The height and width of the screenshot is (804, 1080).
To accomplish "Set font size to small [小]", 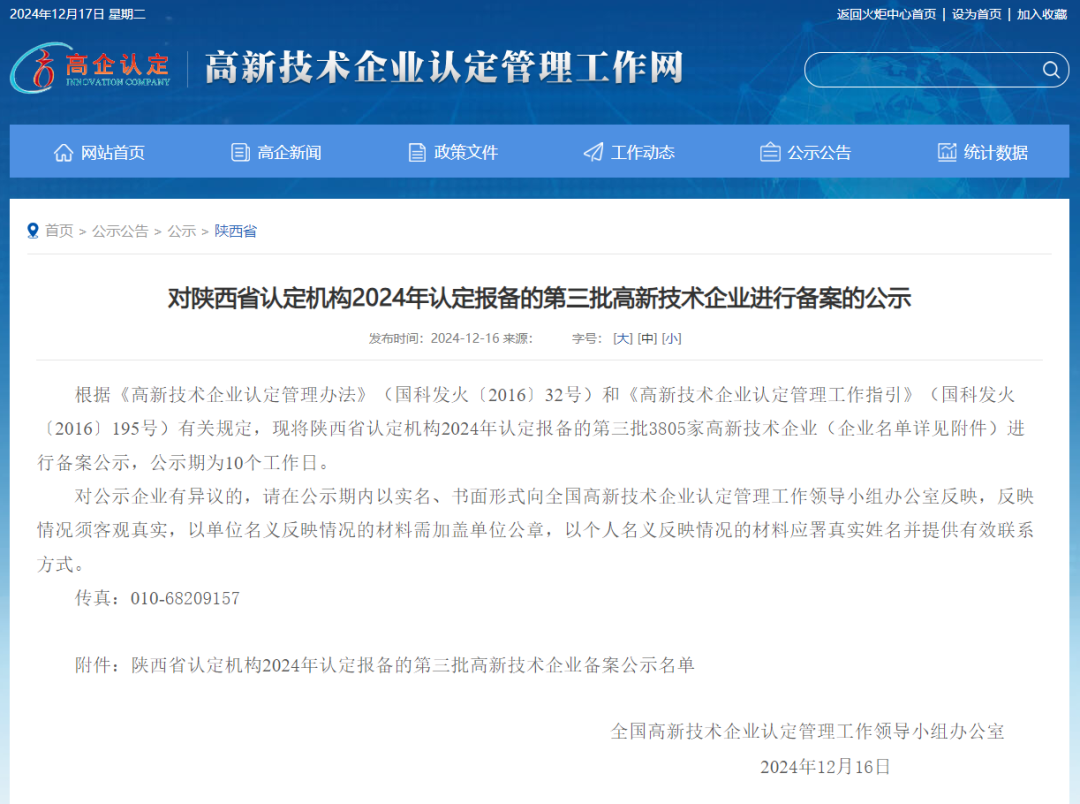I will pos(672,339).
